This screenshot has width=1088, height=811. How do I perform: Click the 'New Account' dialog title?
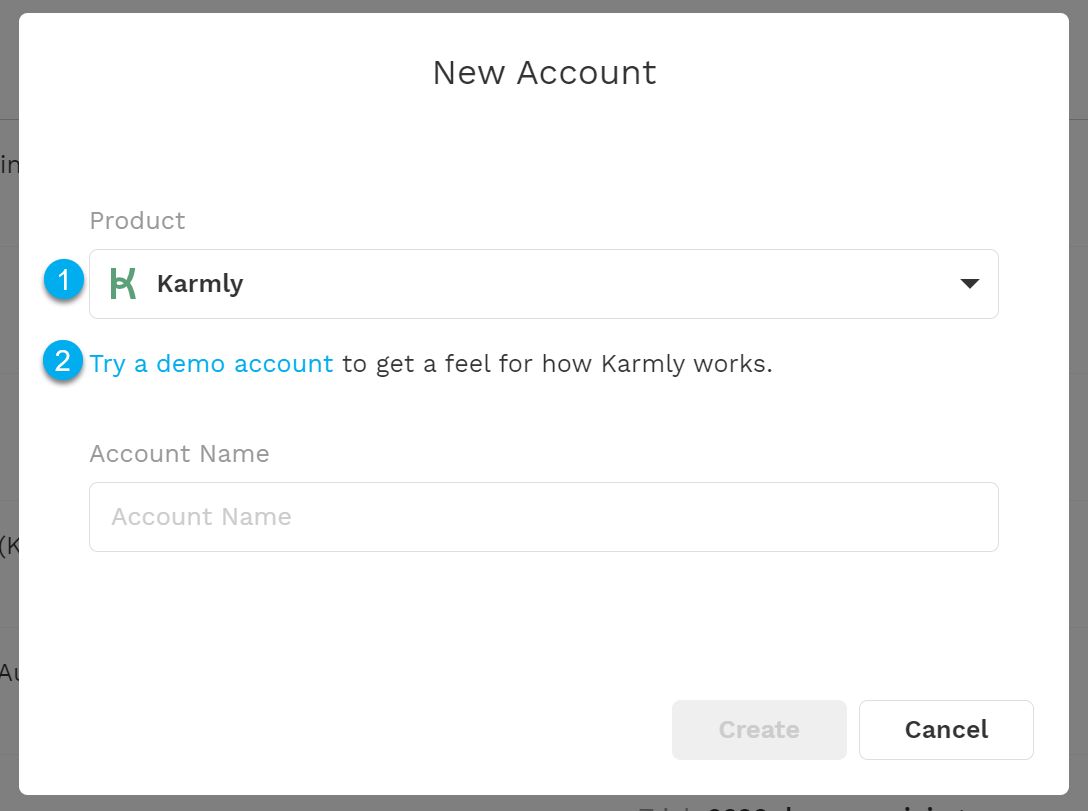545,73
